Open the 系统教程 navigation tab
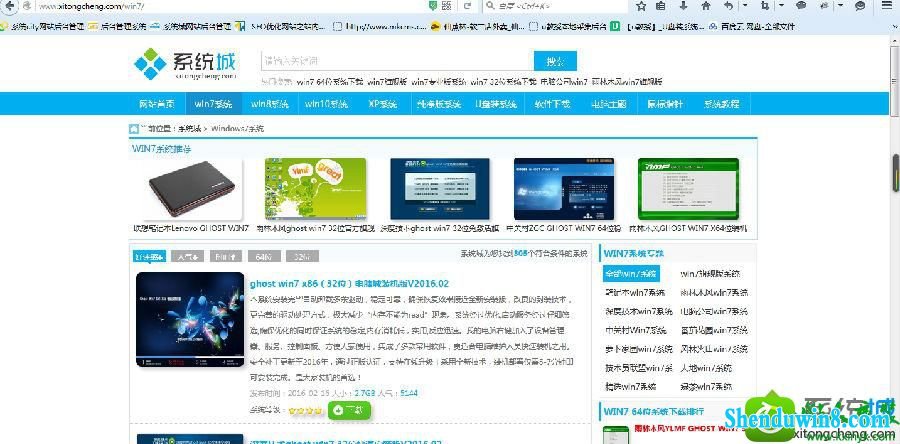Screen dimensions: 900x444 [x=722, y=104]
